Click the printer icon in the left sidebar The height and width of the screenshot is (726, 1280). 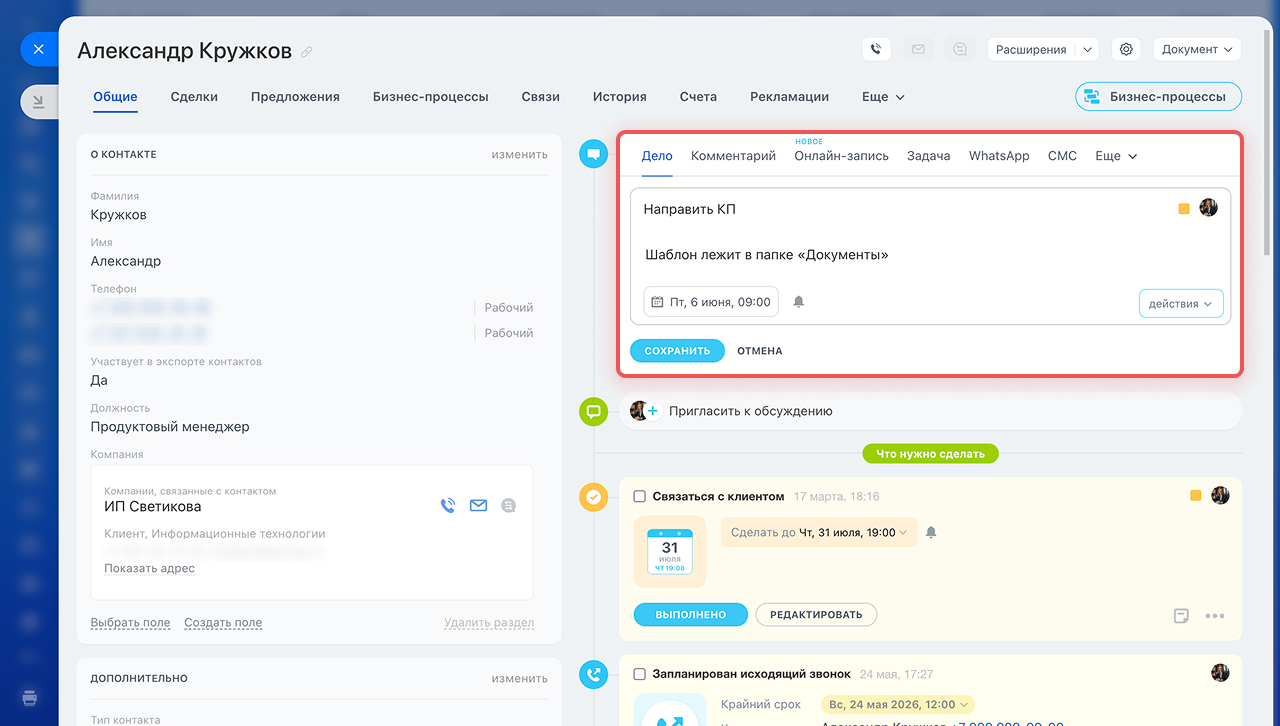click(x=29, y=697)
